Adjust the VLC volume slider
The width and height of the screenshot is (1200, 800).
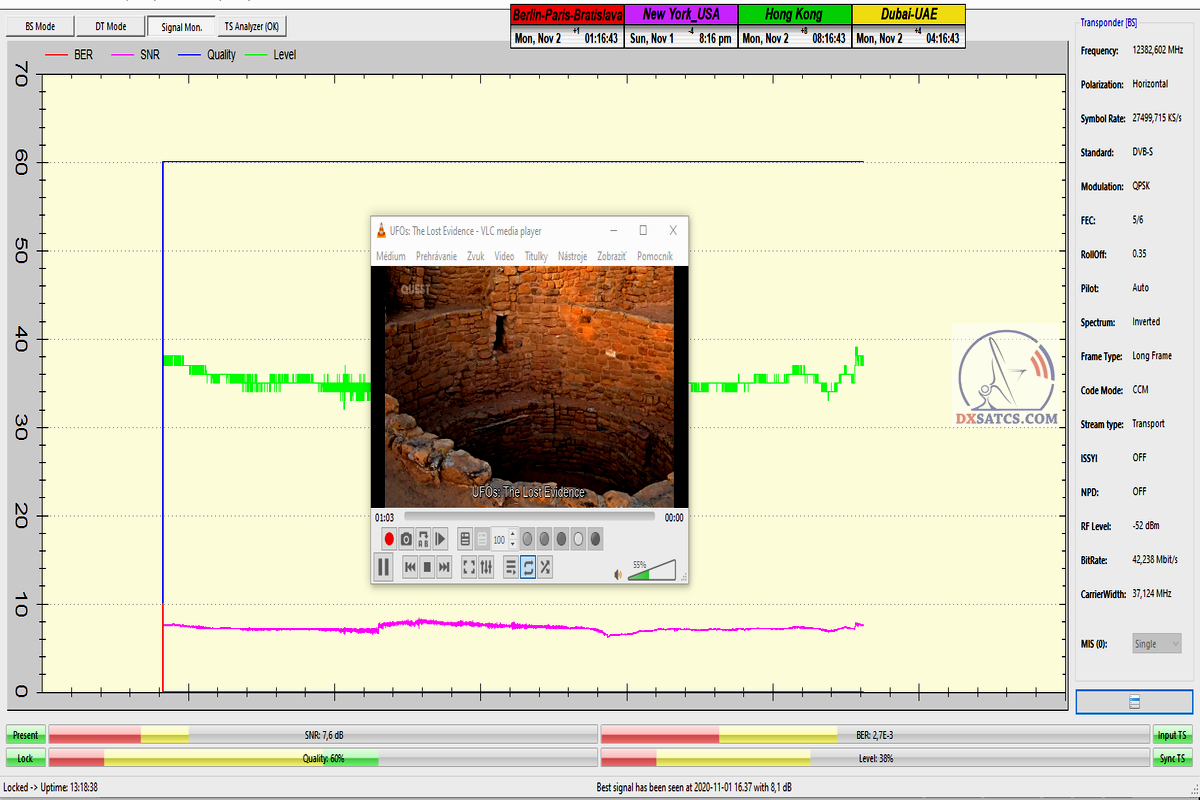coord(651,572)
